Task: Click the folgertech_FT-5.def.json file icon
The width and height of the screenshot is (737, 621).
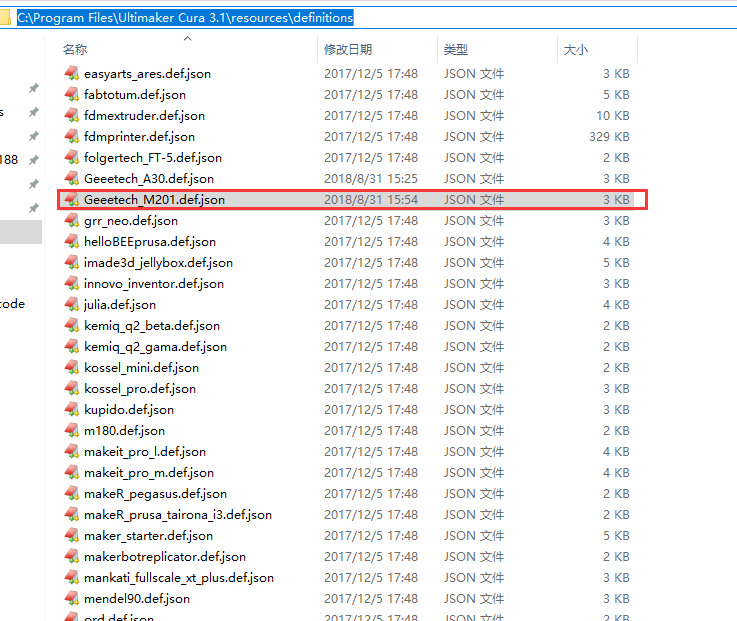Action: click(71, 157)
